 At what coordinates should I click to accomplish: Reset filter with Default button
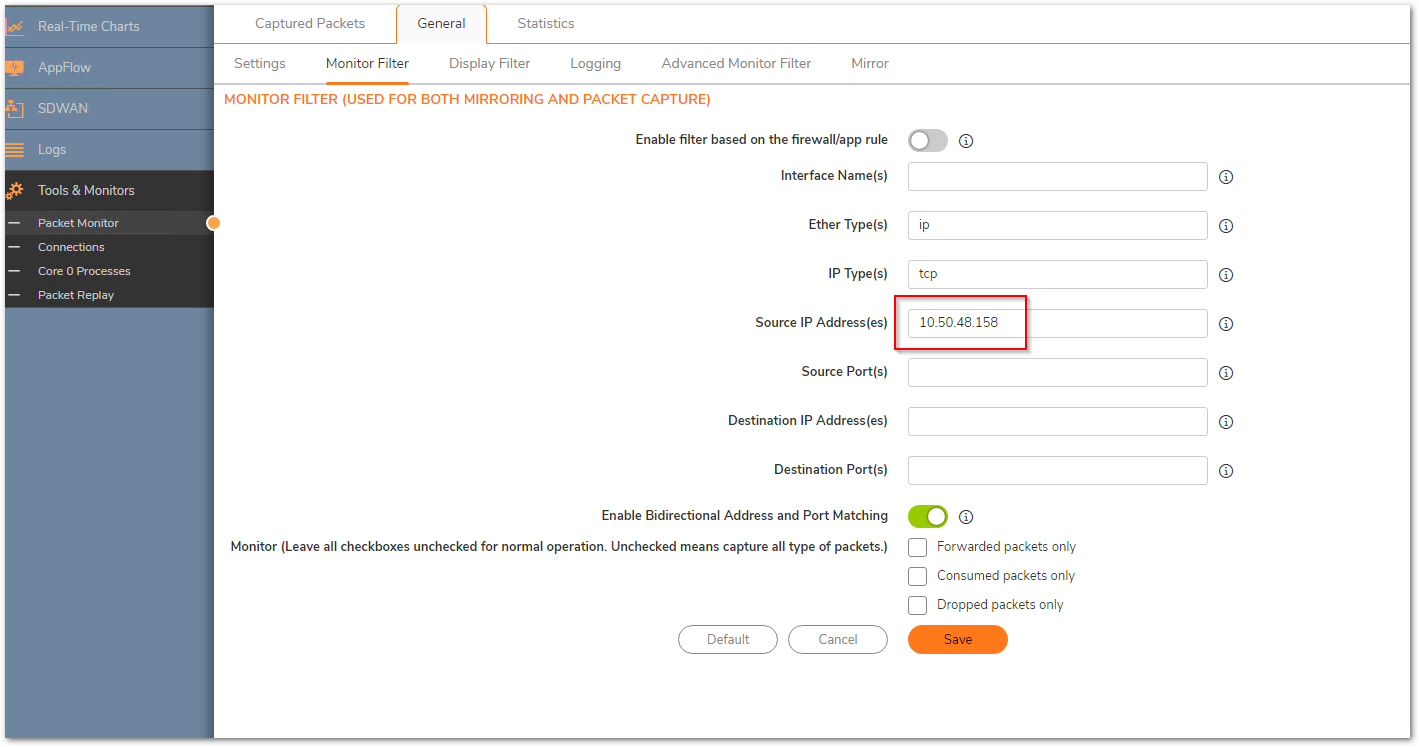tap(728, 639)
